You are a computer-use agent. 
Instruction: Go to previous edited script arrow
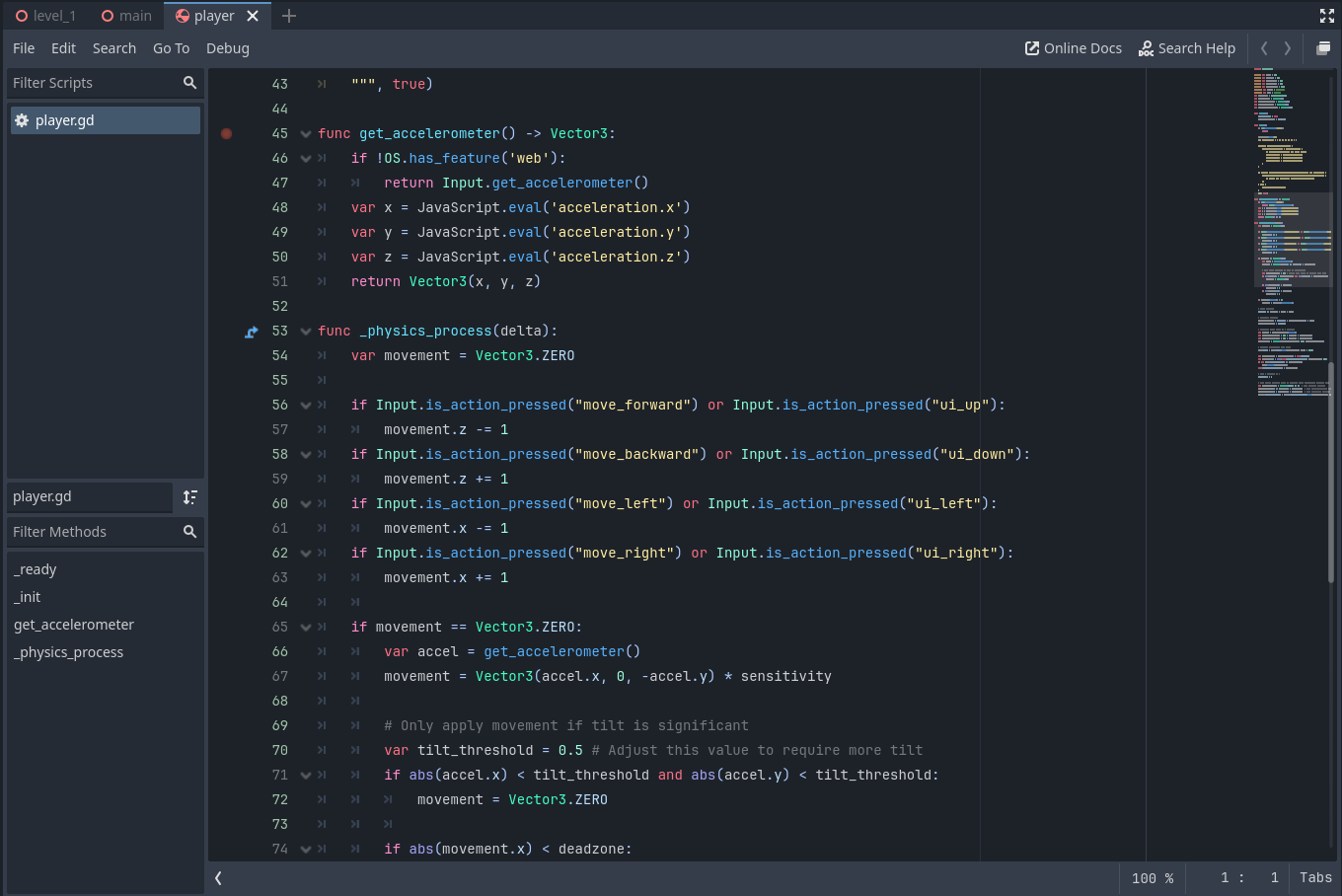point(1264,48)
